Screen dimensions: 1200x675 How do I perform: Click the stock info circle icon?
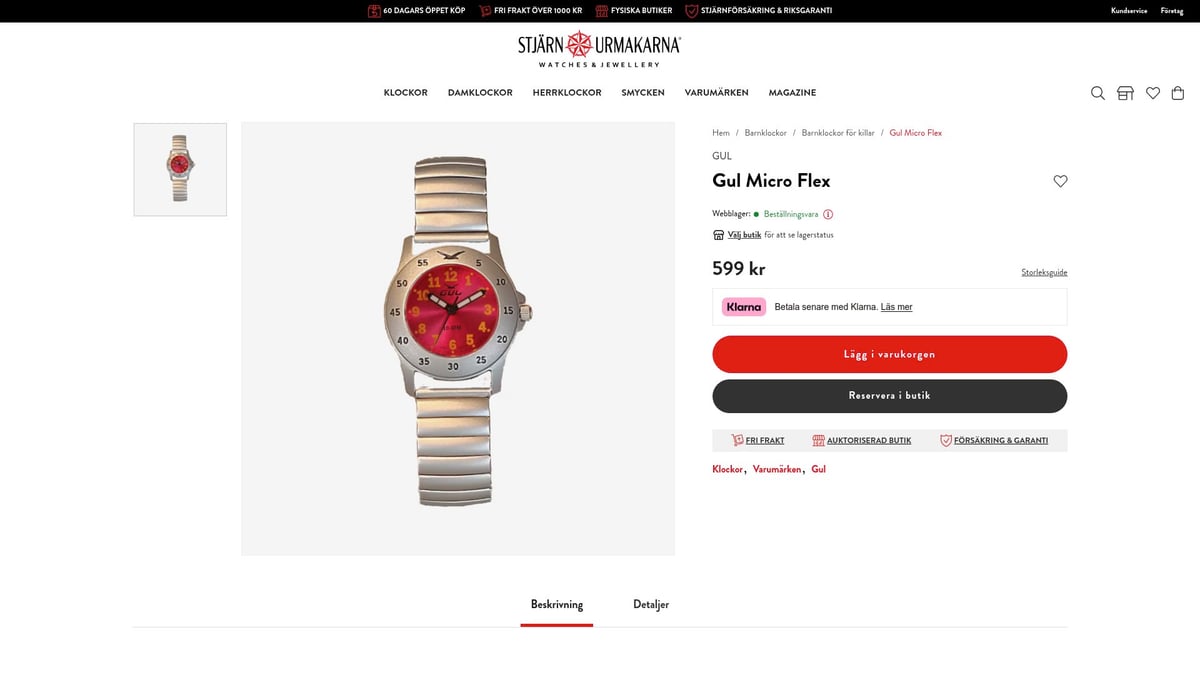click(828, 214)
